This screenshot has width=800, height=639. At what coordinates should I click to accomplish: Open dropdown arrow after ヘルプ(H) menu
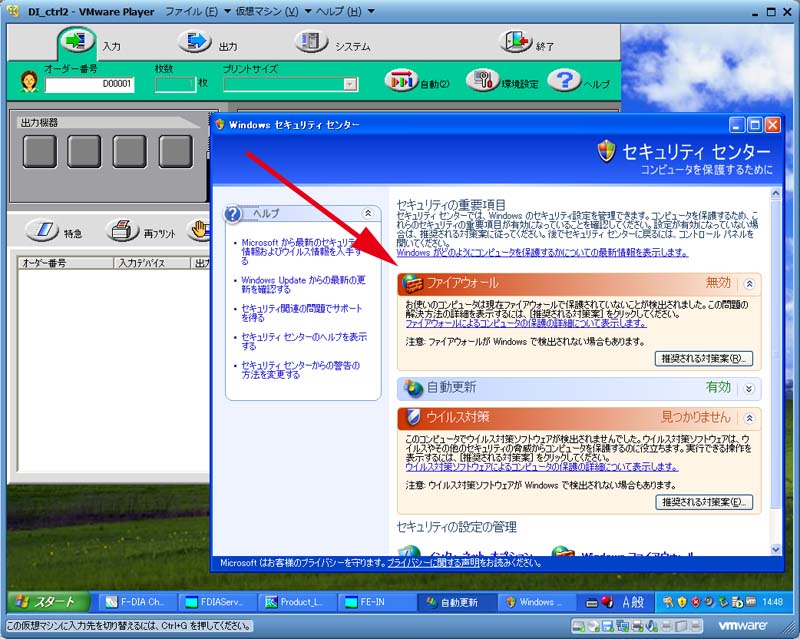coord(371,11)
